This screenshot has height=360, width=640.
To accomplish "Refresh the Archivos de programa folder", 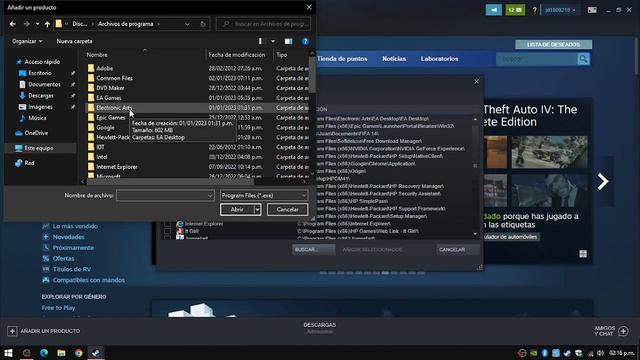I will (x=202, y=24).
